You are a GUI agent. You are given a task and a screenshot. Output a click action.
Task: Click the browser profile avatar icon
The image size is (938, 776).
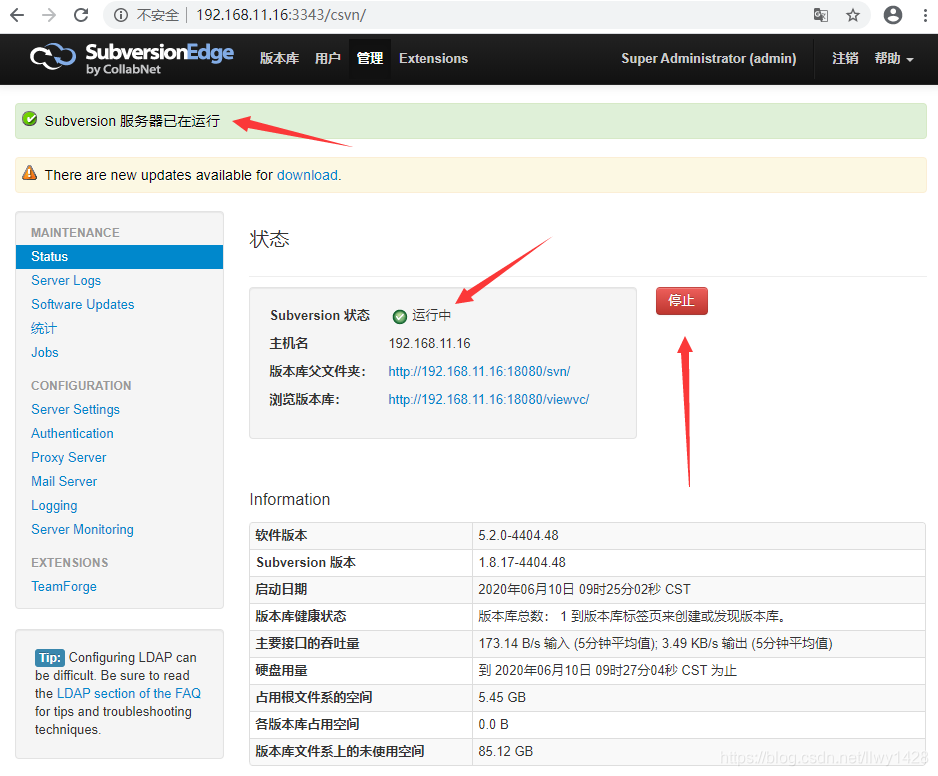(x=893, y=16)
